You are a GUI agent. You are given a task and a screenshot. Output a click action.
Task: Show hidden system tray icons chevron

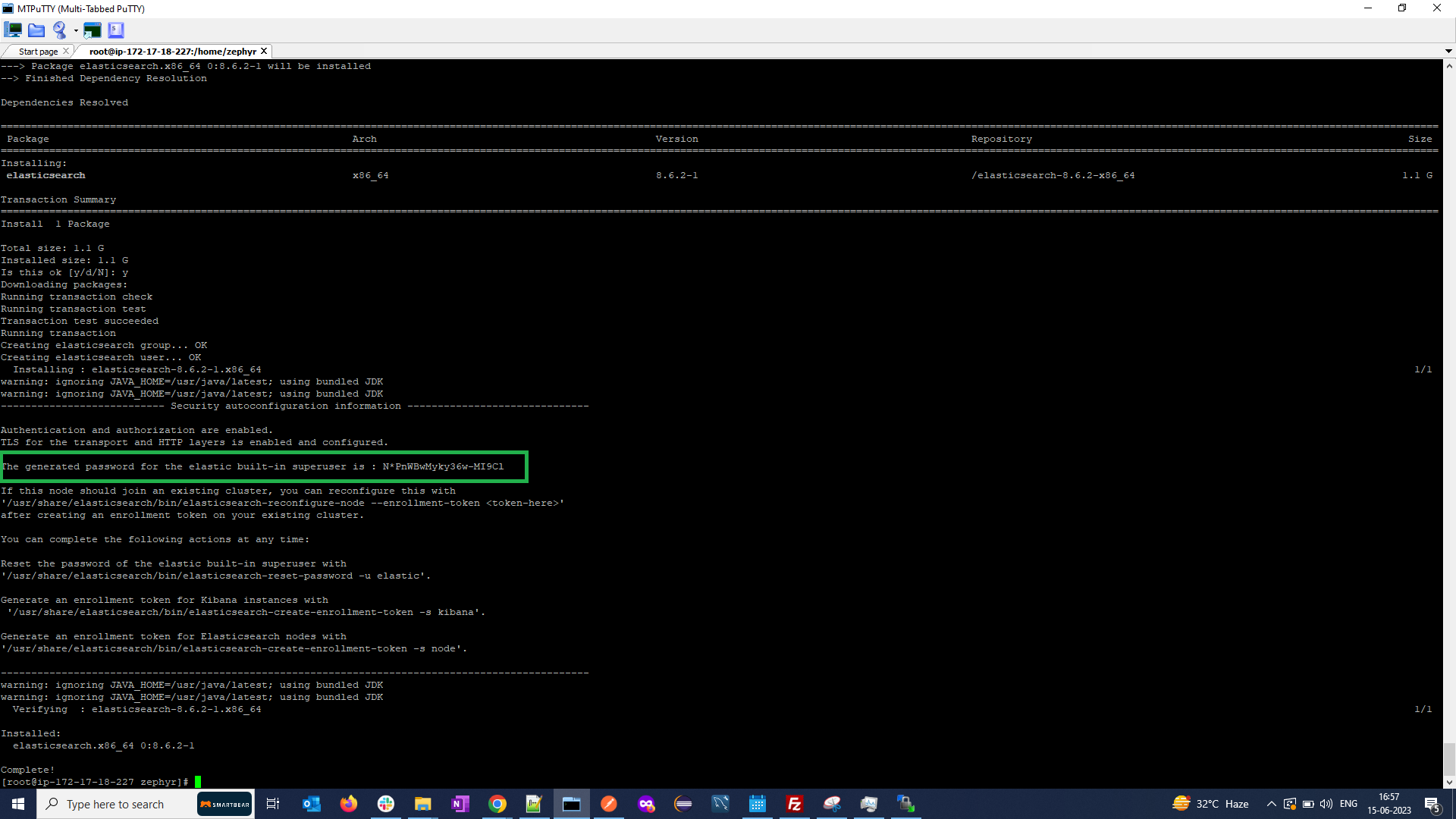coord(1272,804)
